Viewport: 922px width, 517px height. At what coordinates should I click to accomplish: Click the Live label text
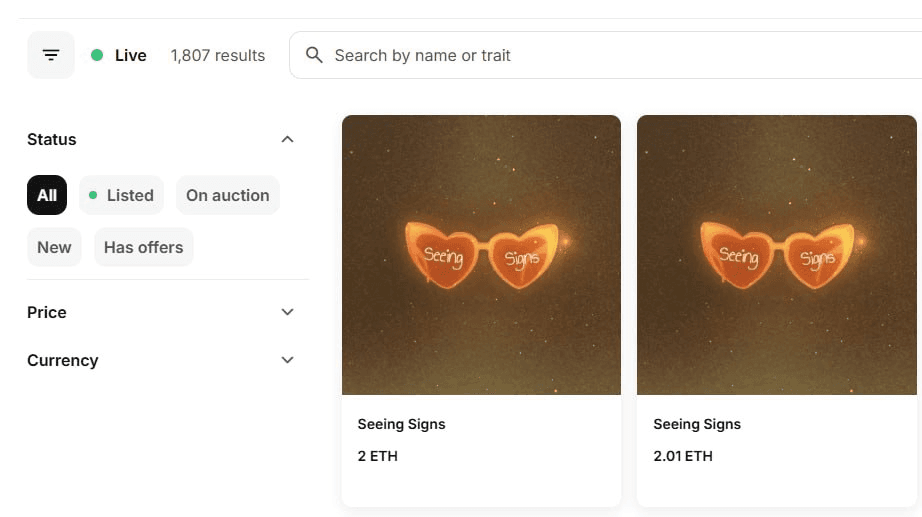pyautogui.click(x=131, y=55)
